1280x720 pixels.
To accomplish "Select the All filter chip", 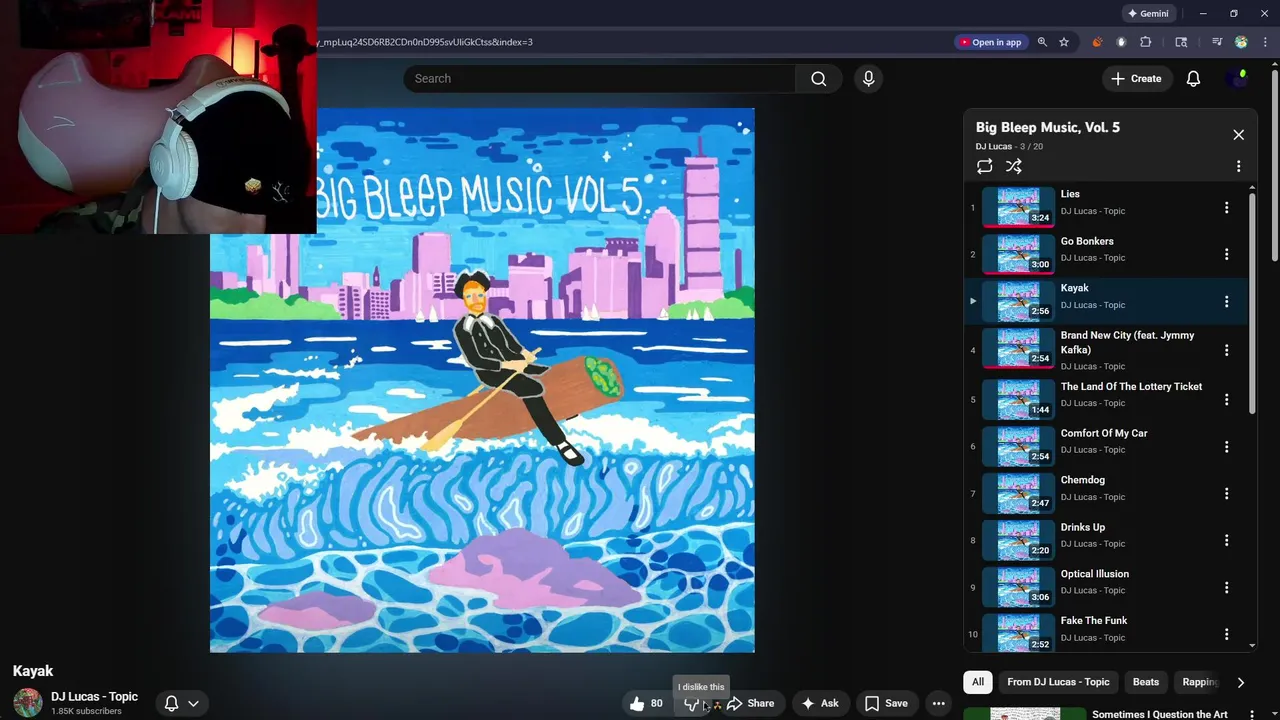I will click(x=978, y=682).
